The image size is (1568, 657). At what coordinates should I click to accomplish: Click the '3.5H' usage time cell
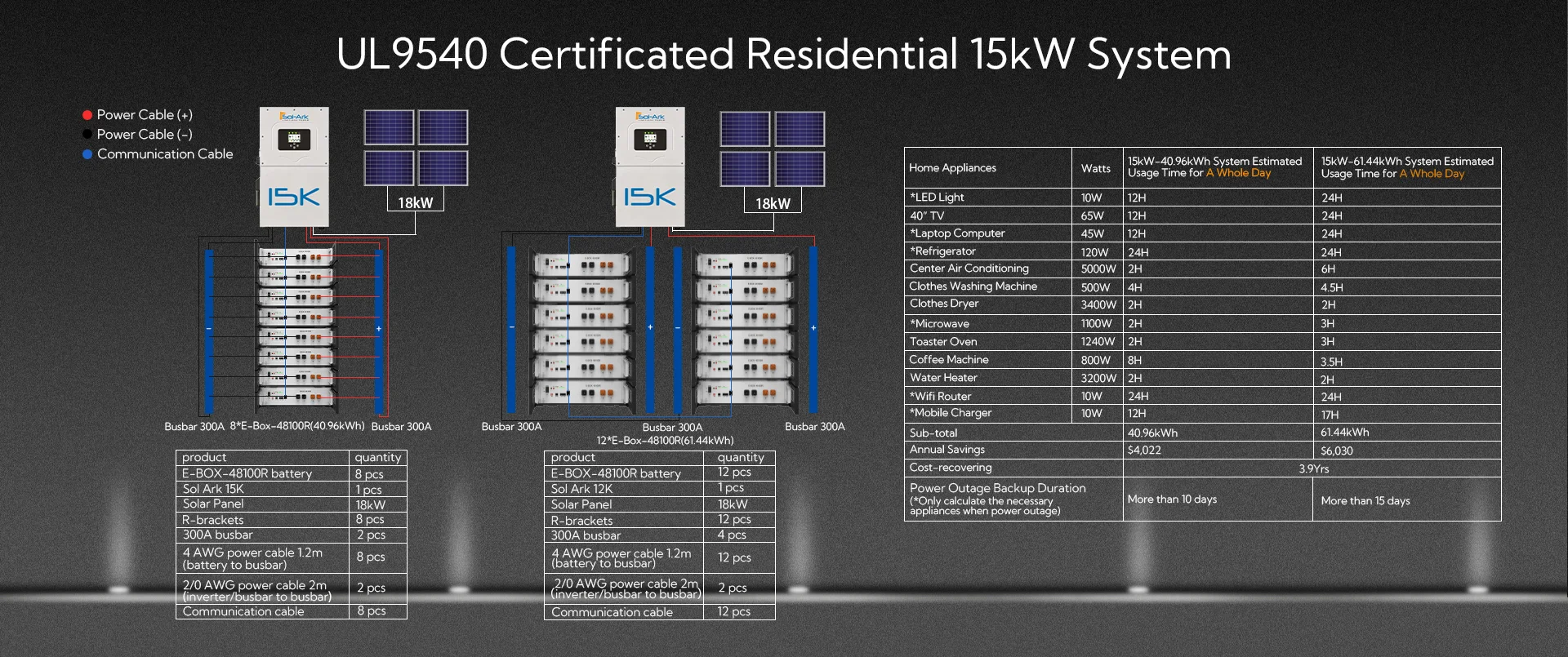pos(1332,362)
